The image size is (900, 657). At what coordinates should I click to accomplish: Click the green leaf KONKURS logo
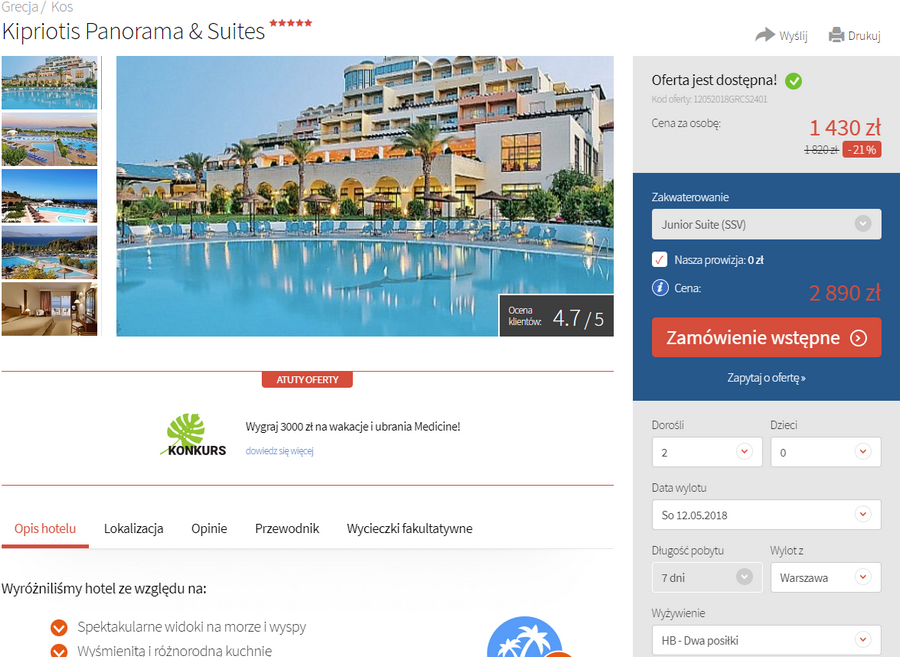[193, 435]
